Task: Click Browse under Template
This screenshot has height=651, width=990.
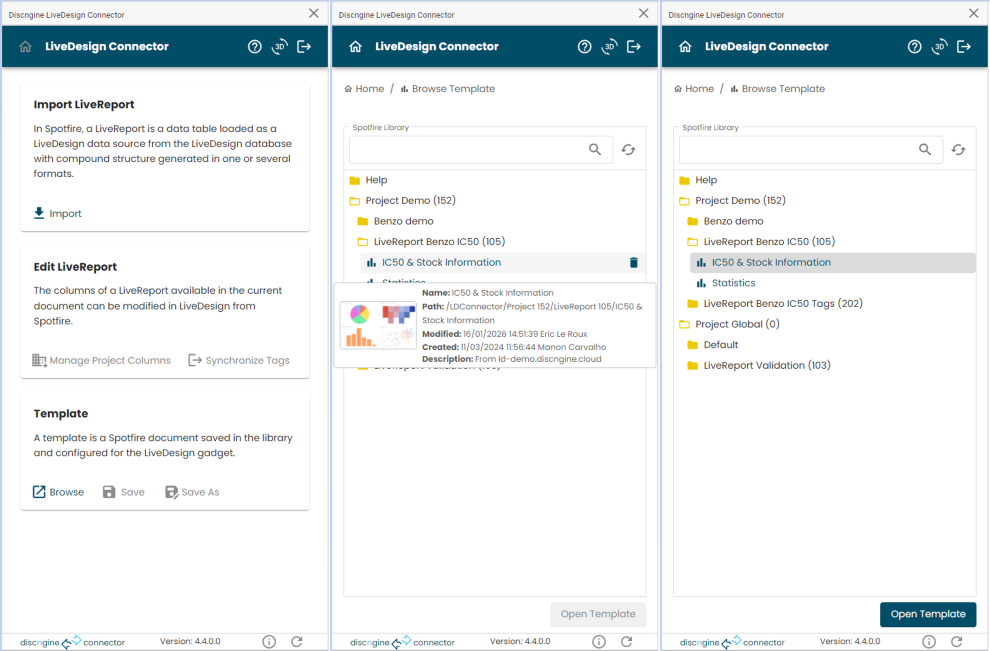Action: click(58, 492)
